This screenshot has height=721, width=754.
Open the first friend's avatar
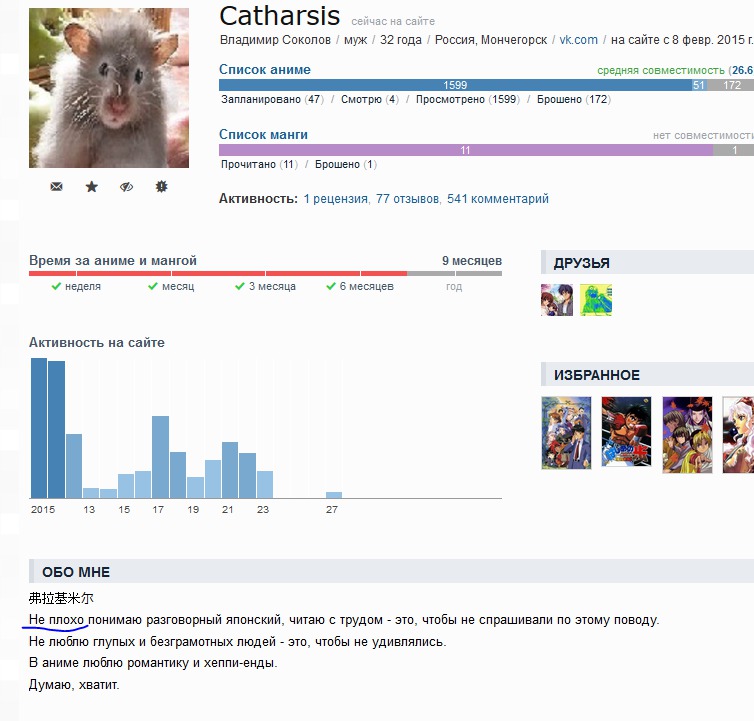tap(557, 300)
